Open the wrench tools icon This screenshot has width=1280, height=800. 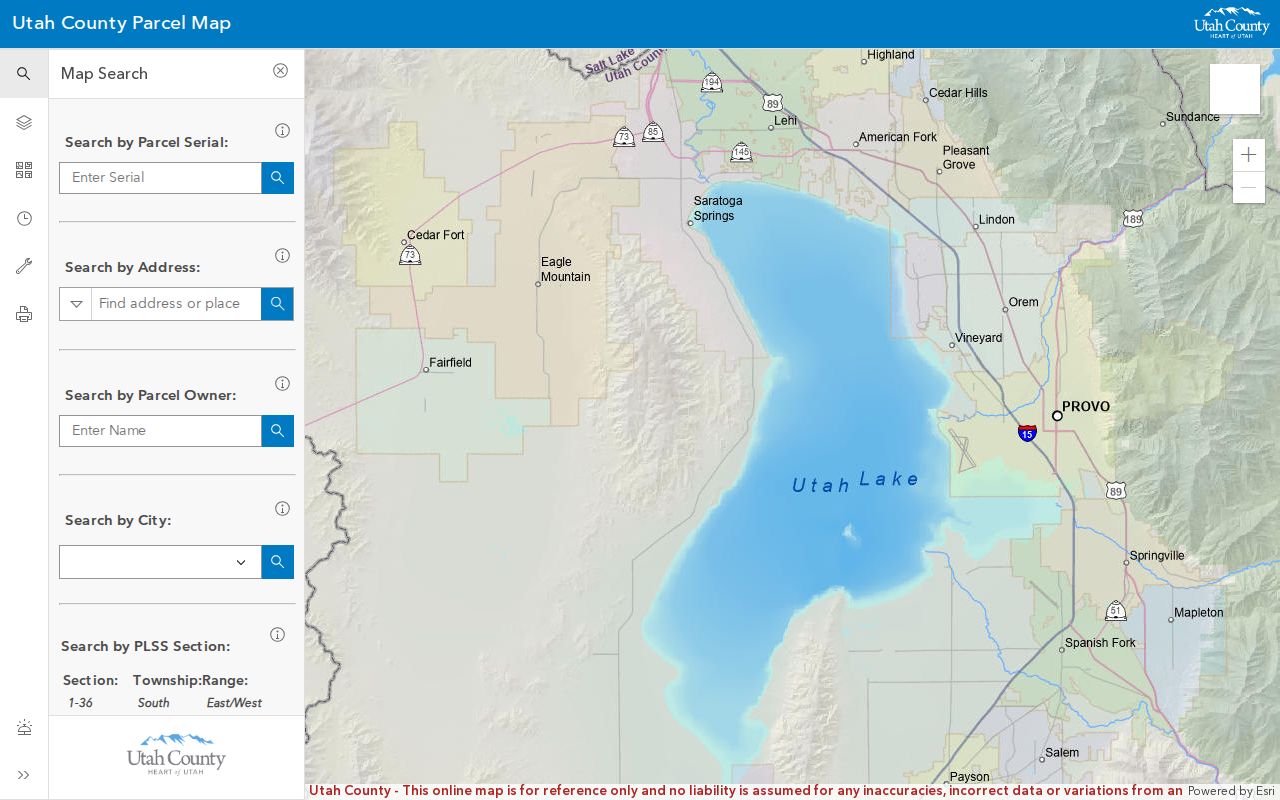[x=24, y=266]
